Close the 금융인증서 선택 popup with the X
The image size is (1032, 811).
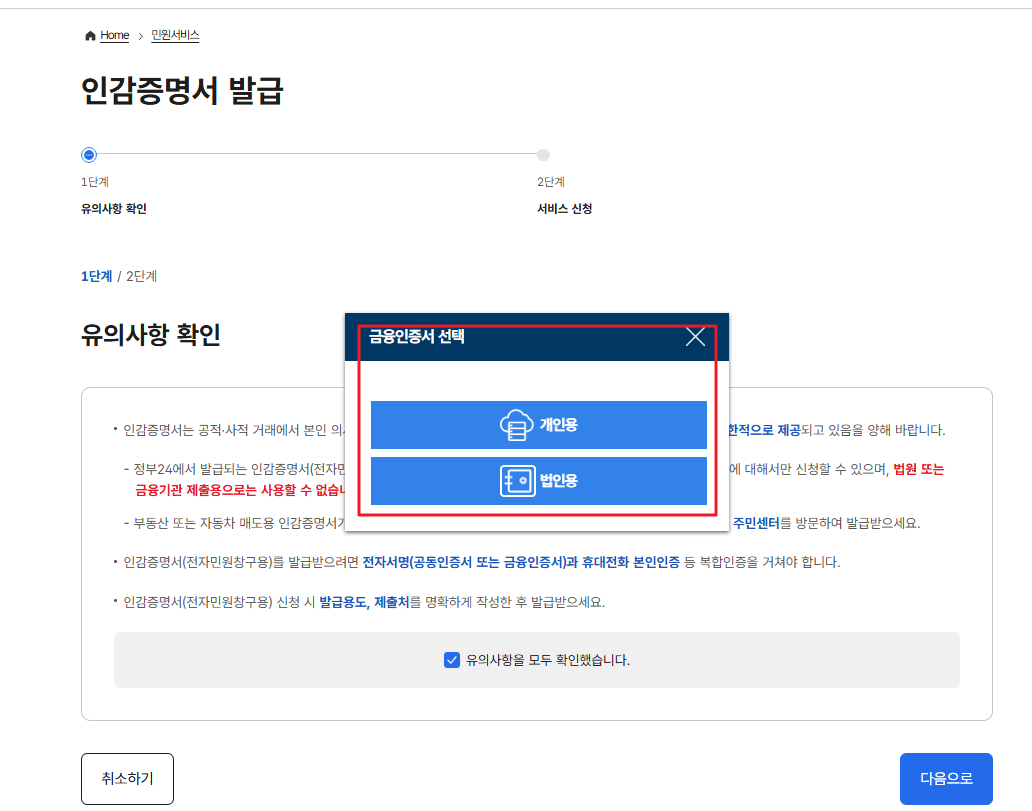coord(695,337)
